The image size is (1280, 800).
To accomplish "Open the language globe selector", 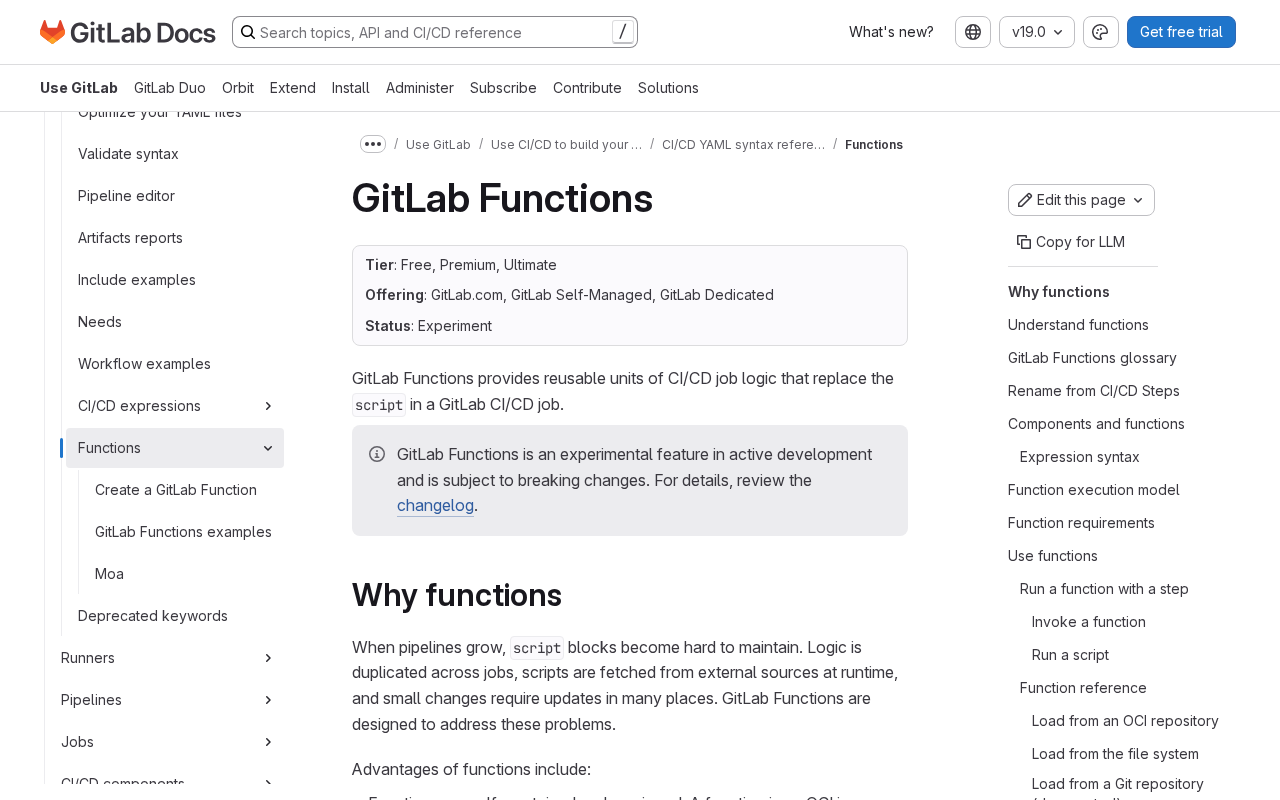I will pyautogui.click(x=973, y=32).
